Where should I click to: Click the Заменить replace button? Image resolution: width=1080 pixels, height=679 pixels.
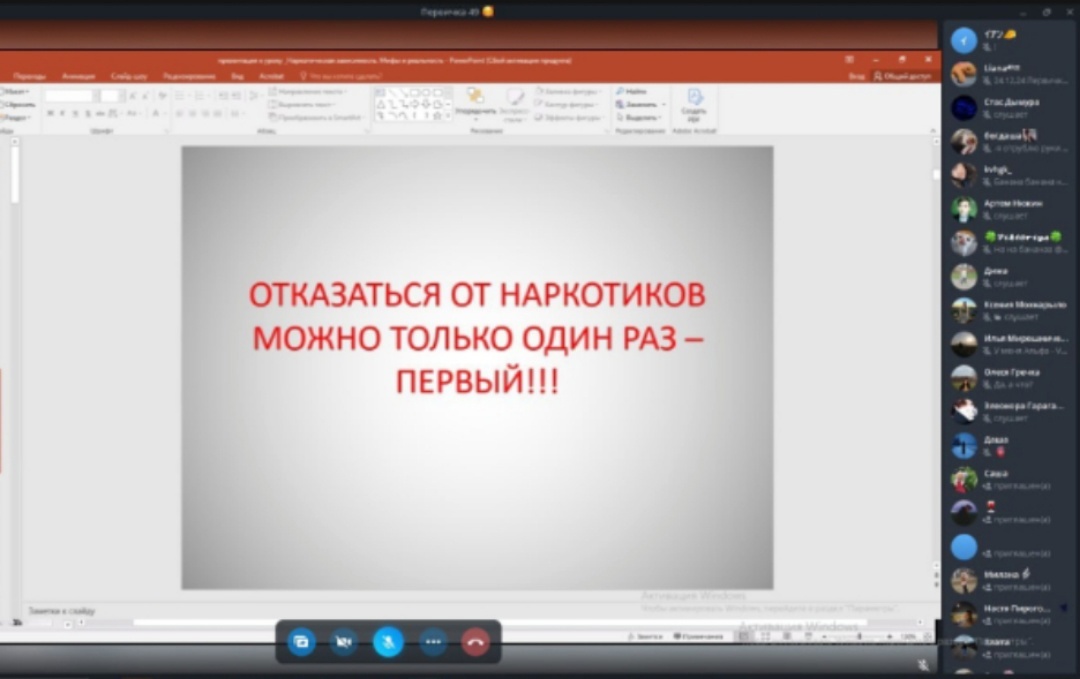pyautogui.click(x=640, y=104)
